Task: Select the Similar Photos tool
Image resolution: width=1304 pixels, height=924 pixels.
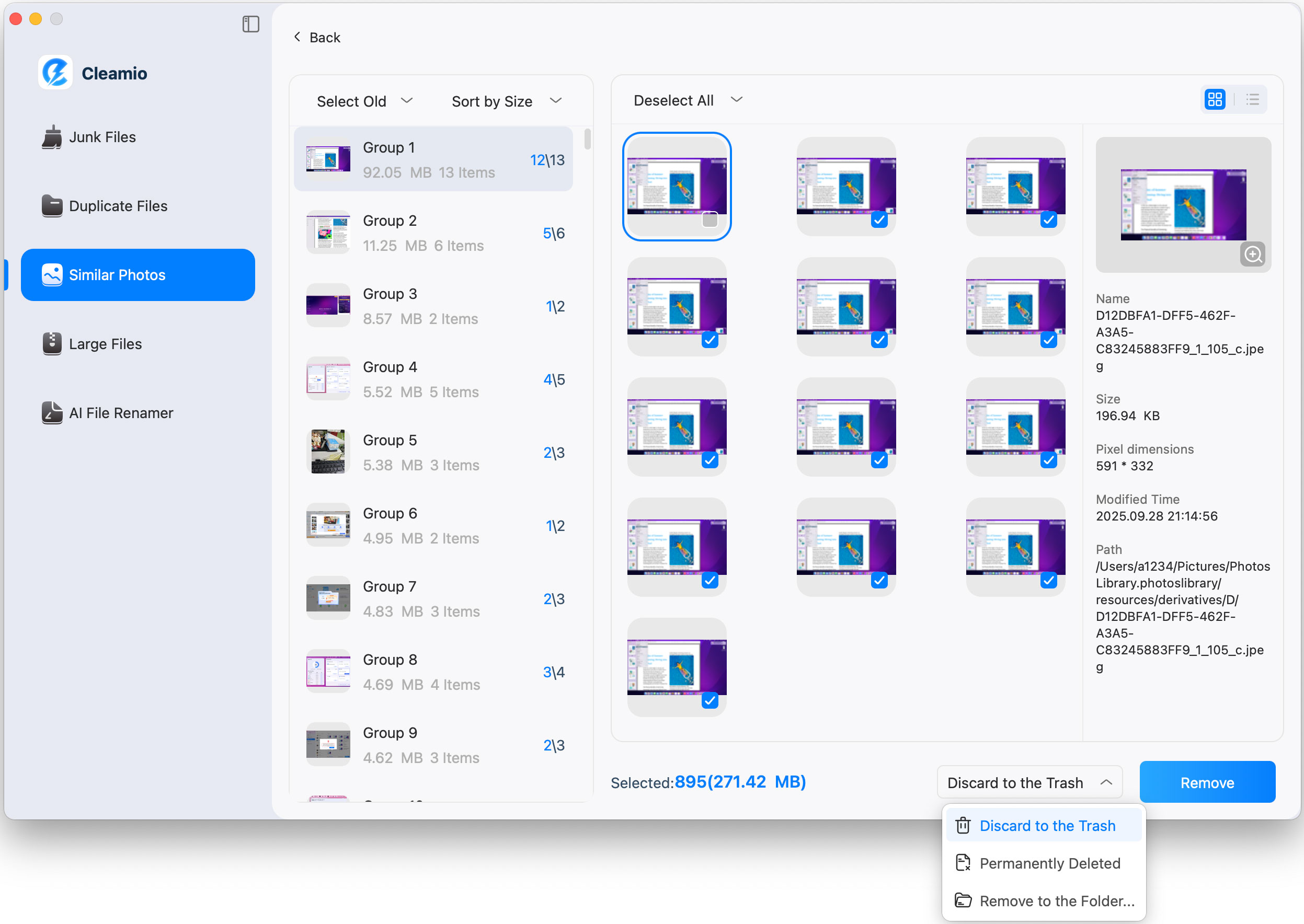Action: (118, 275)
